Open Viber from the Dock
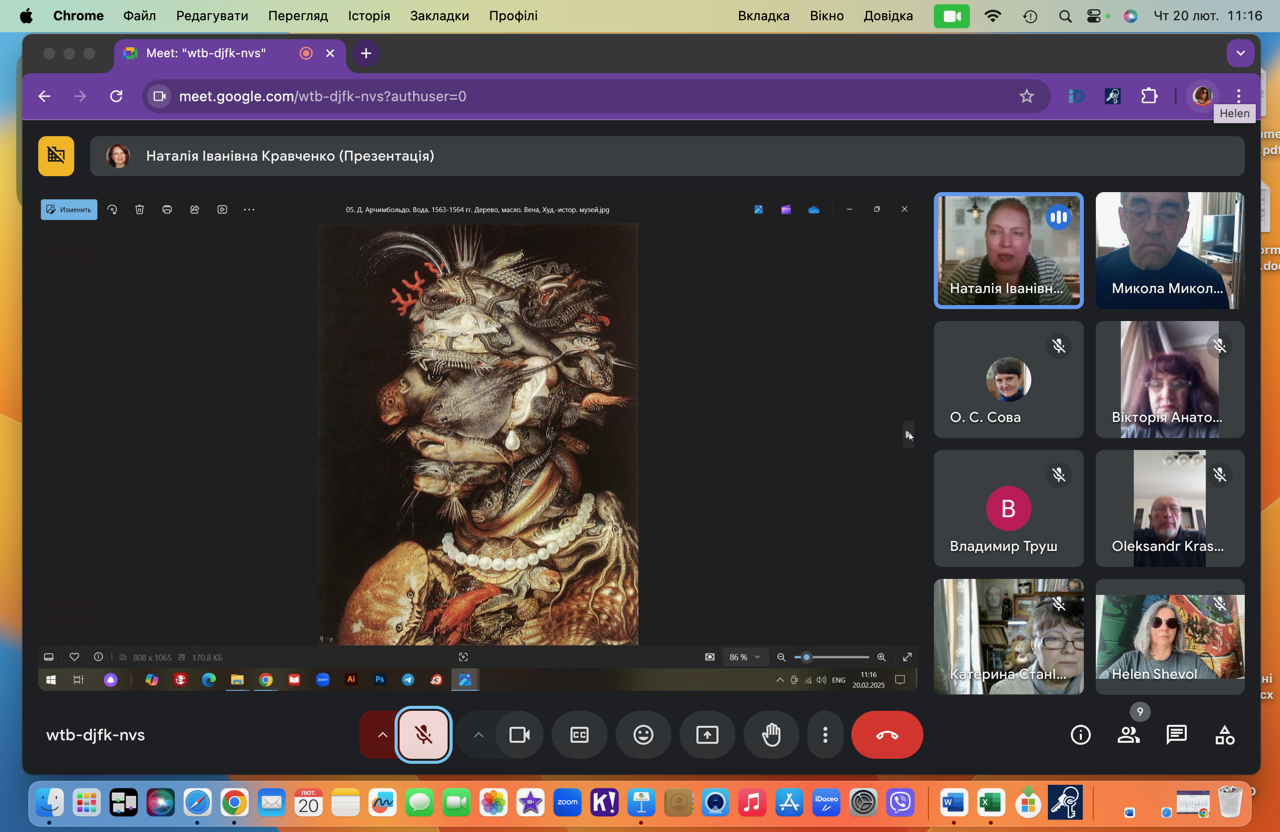 point(900,802)
